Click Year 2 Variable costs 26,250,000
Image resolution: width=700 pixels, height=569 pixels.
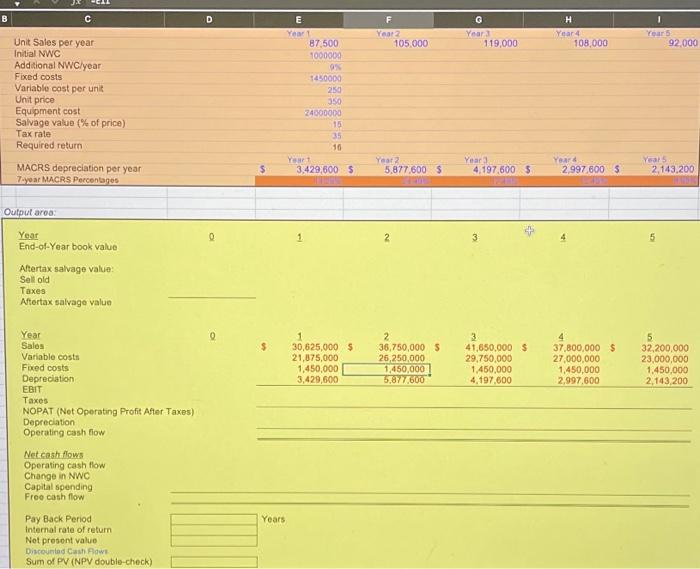[x=402, y=358]
